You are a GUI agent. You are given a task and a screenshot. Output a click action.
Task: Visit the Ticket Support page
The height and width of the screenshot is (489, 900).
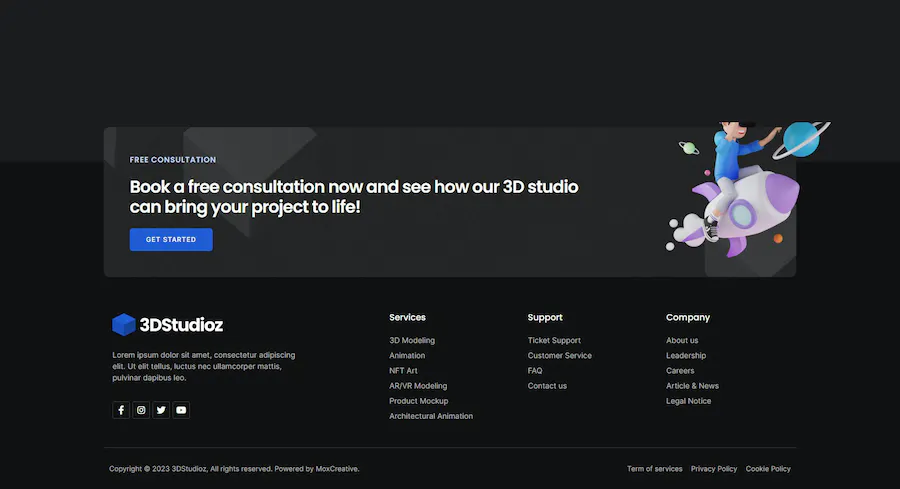click(554, 340)
